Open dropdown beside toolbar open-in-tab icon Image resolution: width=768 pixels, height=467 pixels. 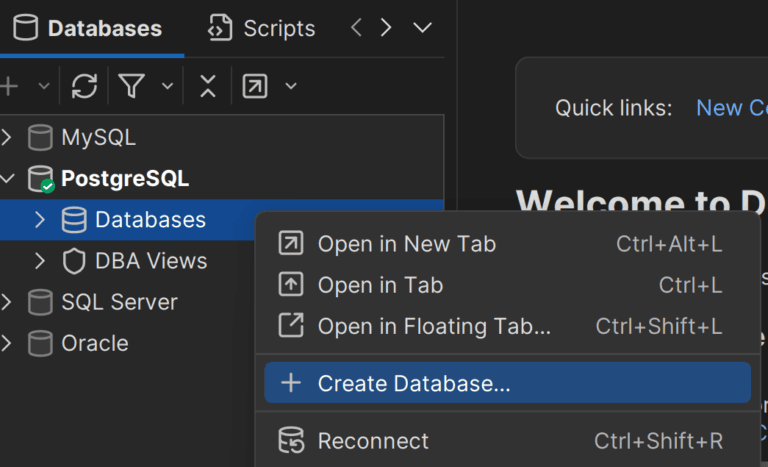[x=291, y=86]
